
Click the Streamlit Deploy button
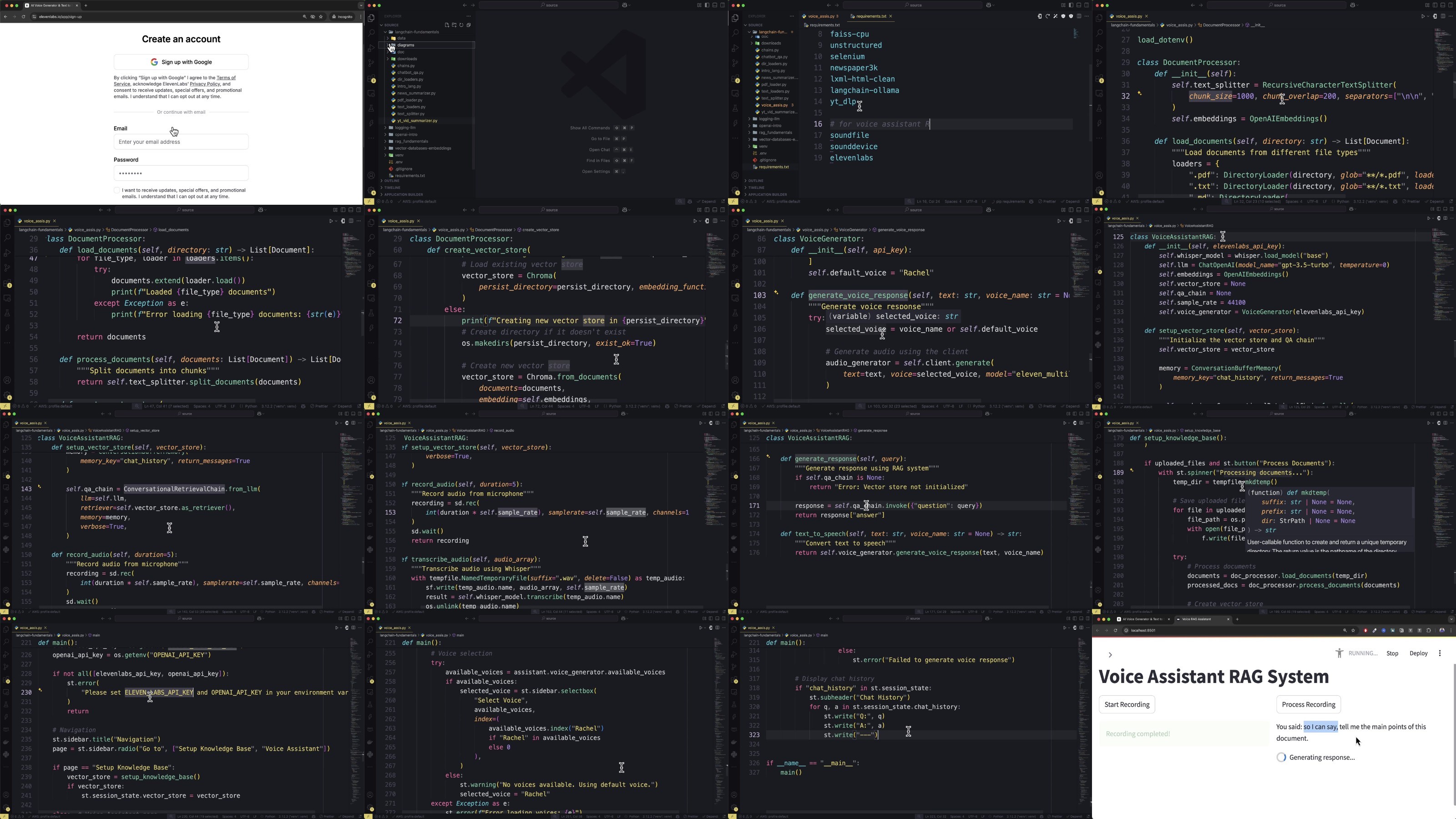pyautogui.click(x=1418, y=653)
